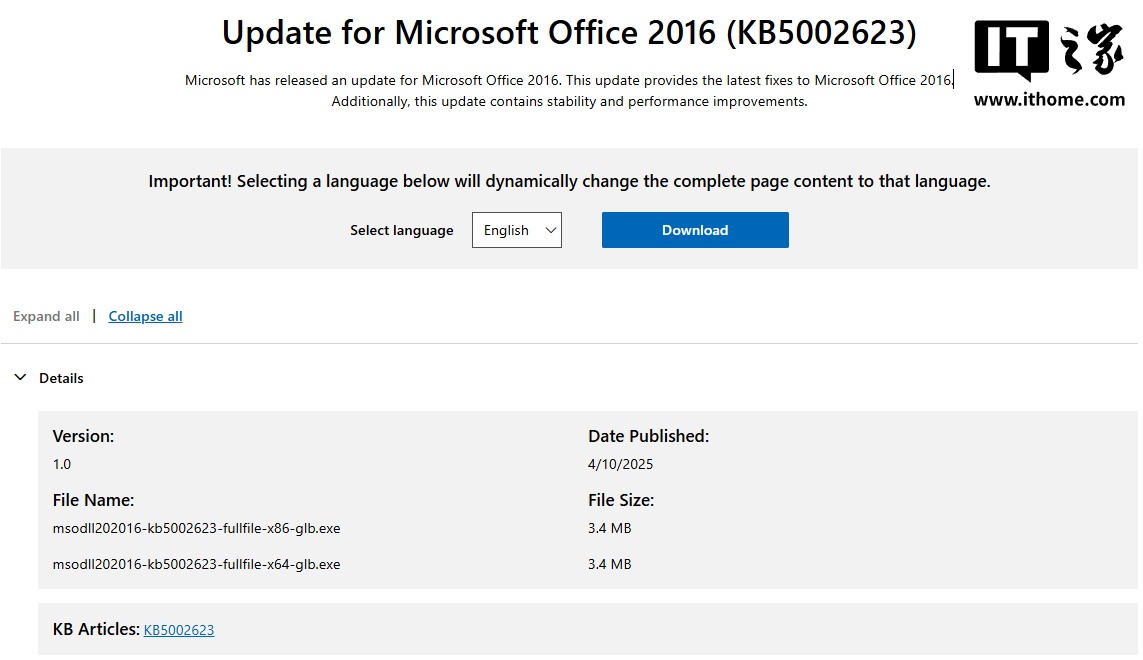1143x660 pixels.
Task: Open the Select language dropdown
Action: pos(517,230)
